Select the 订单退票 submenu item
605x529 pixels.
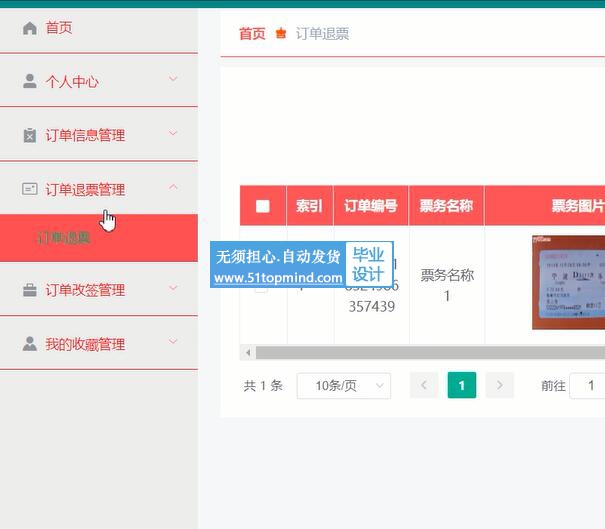64,238
